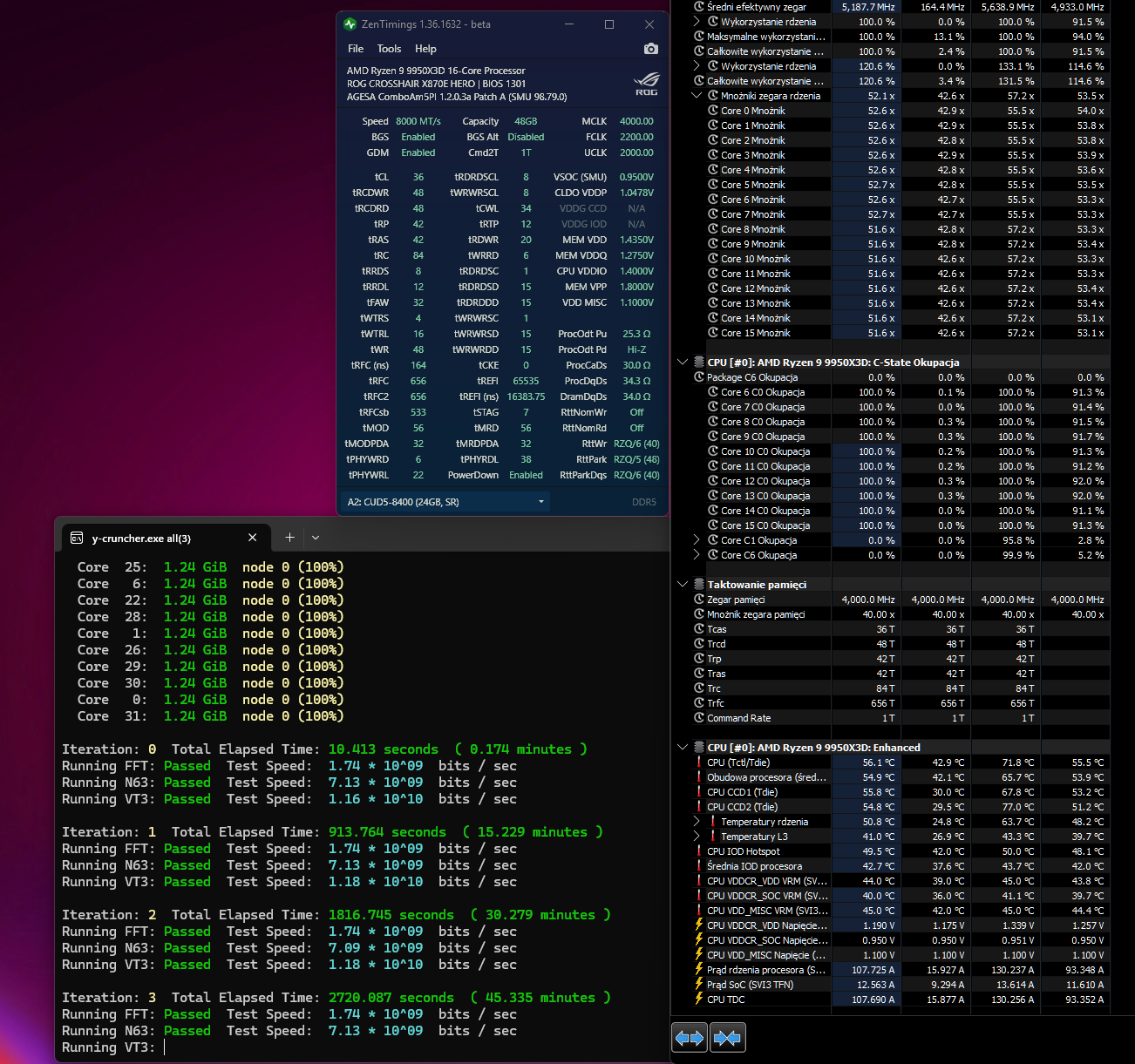Click the ROG logo in ZenTimings
The width and height of the screenshot is (1135, 1064).
[646, 85]
